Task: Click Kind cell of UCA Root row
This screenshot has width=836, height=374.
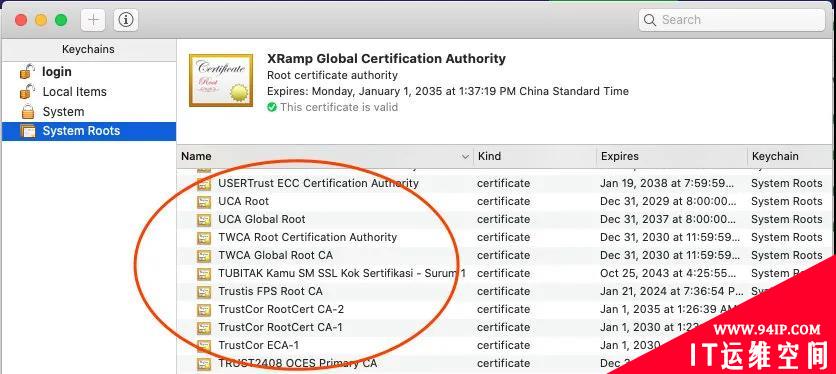Action: (x=503, y=201)
